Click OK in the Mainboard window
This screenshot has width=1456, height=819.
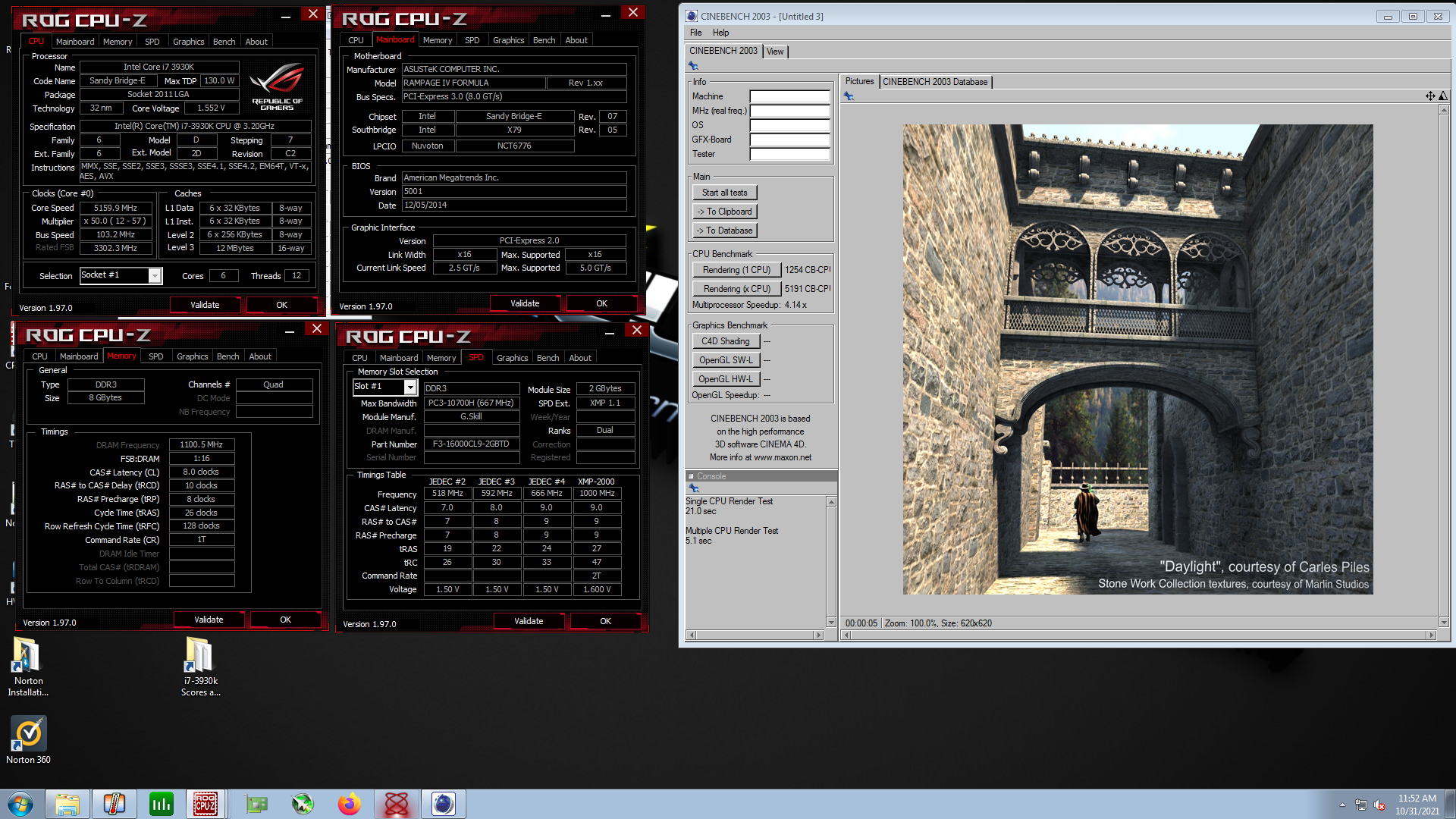[601, 303]
